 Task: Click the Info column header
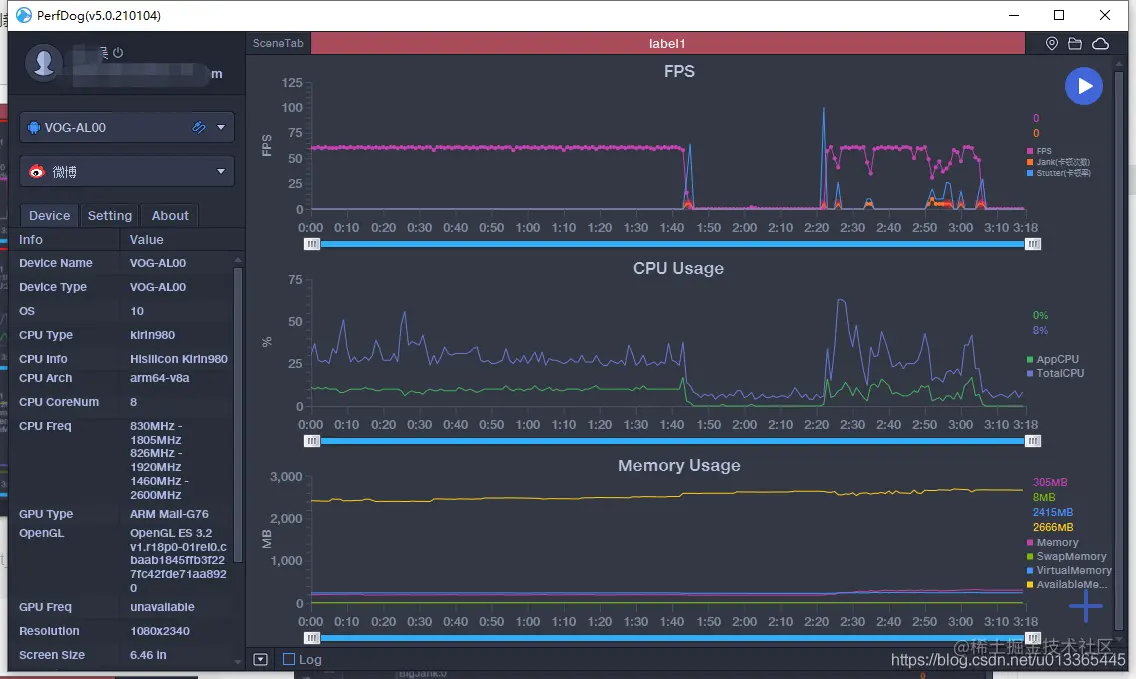tap(30, 239)
